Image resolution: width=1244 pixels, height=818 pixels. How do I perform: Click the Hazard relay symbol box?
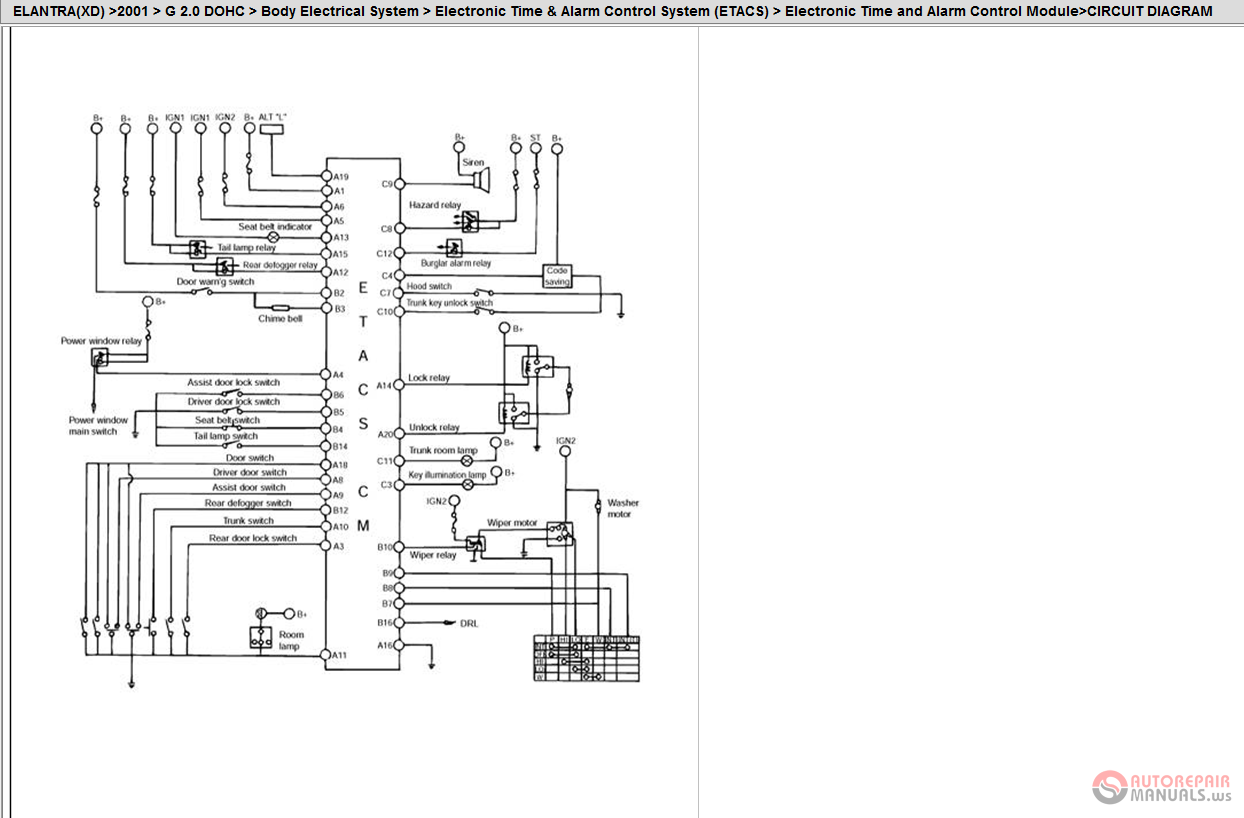[x=469, y=221]
